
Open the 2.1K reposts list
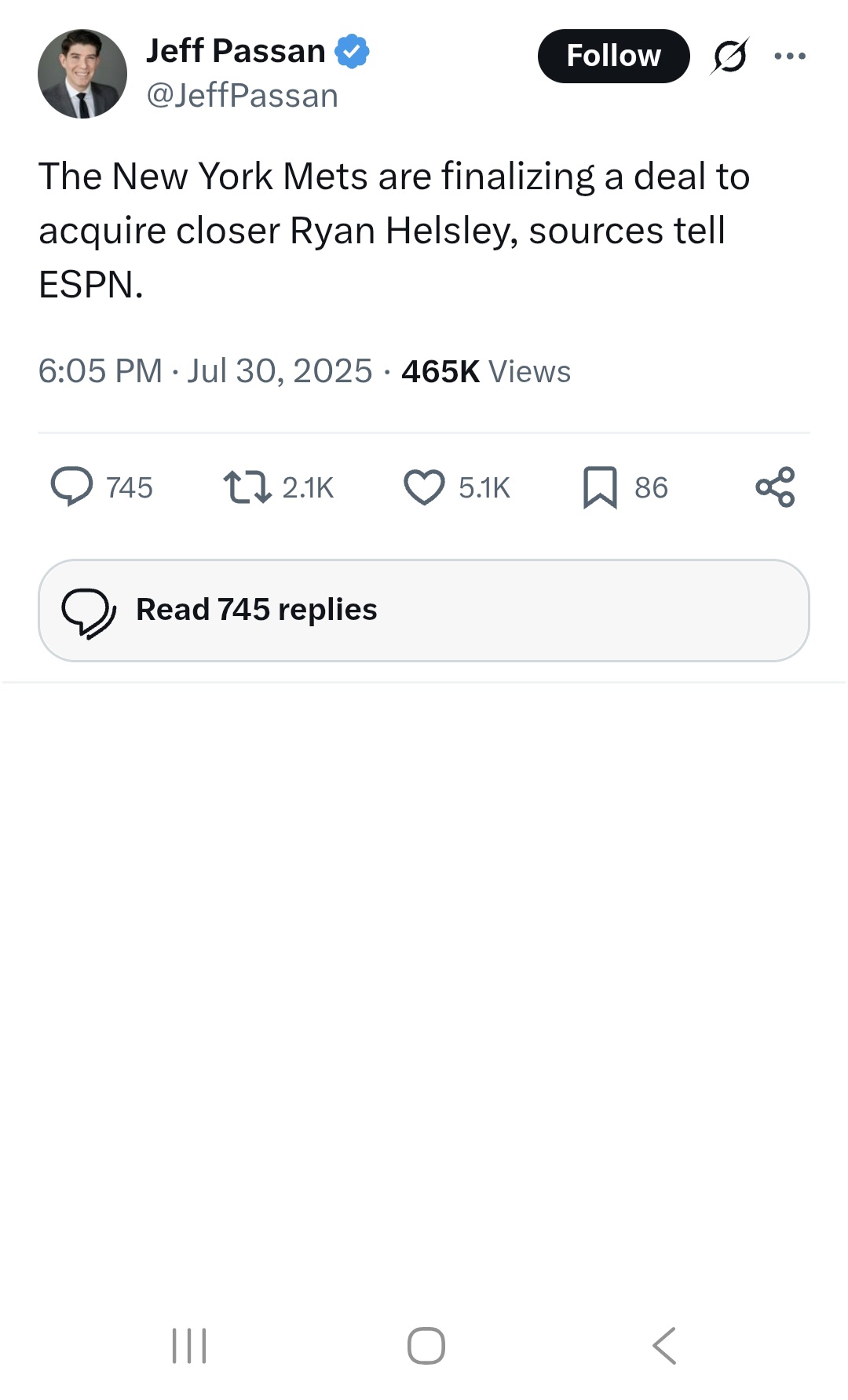pyautogui.click(x=308, y=487)
